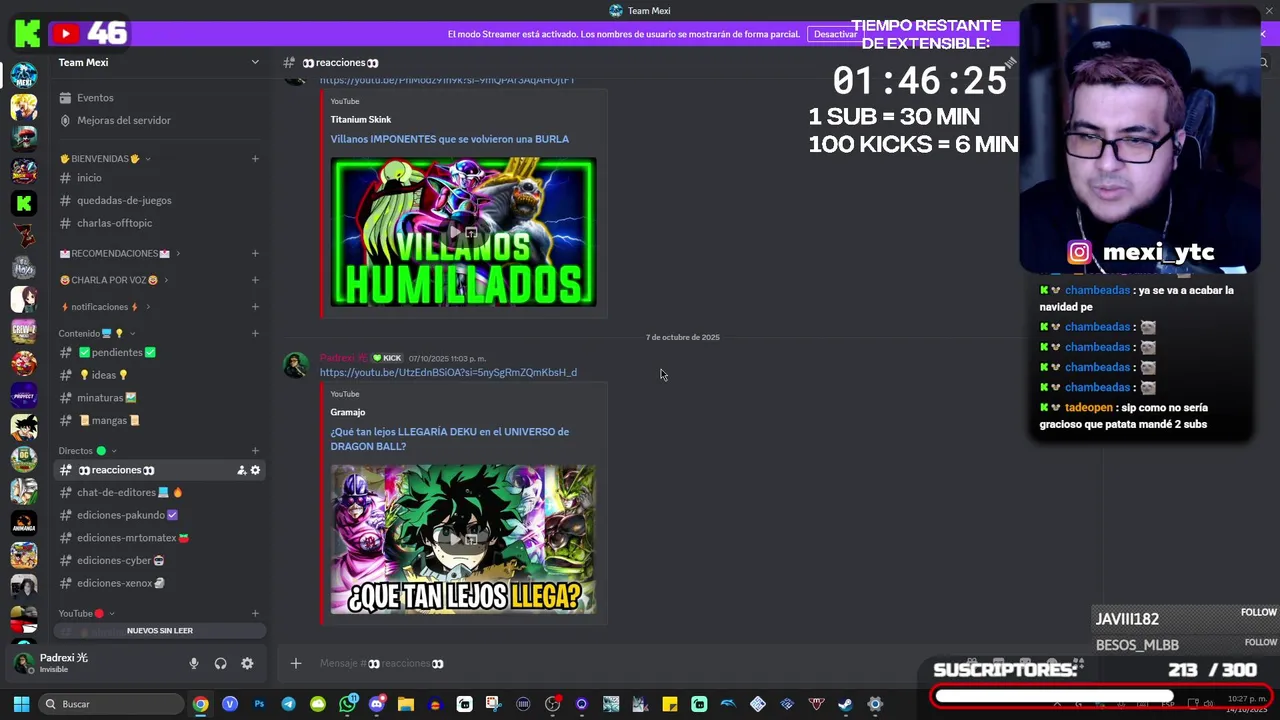Image resolution: width=1280 pixels, height=720 pixels.
Task: Open the youtu.be UtzEdnBSiOA link
Action: click(x=448, y=373)
